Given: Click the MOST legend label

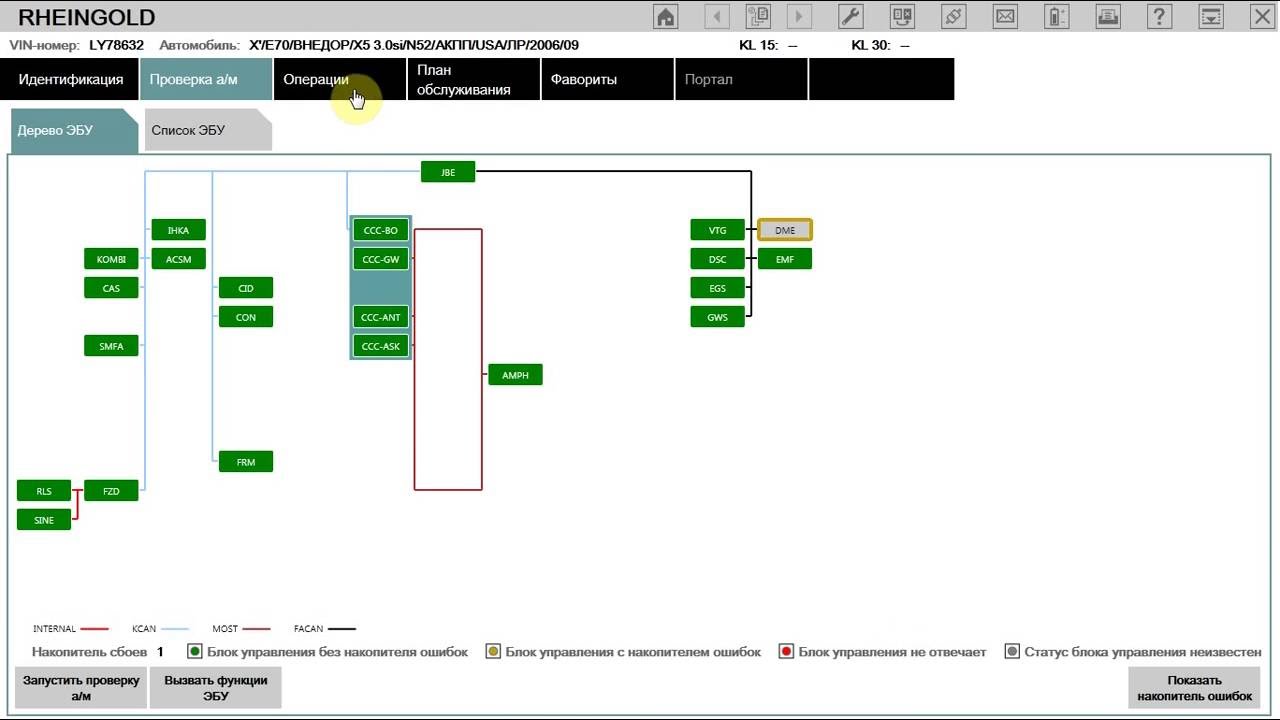Looking at the screenshot, I should click(x=225, y=629).
